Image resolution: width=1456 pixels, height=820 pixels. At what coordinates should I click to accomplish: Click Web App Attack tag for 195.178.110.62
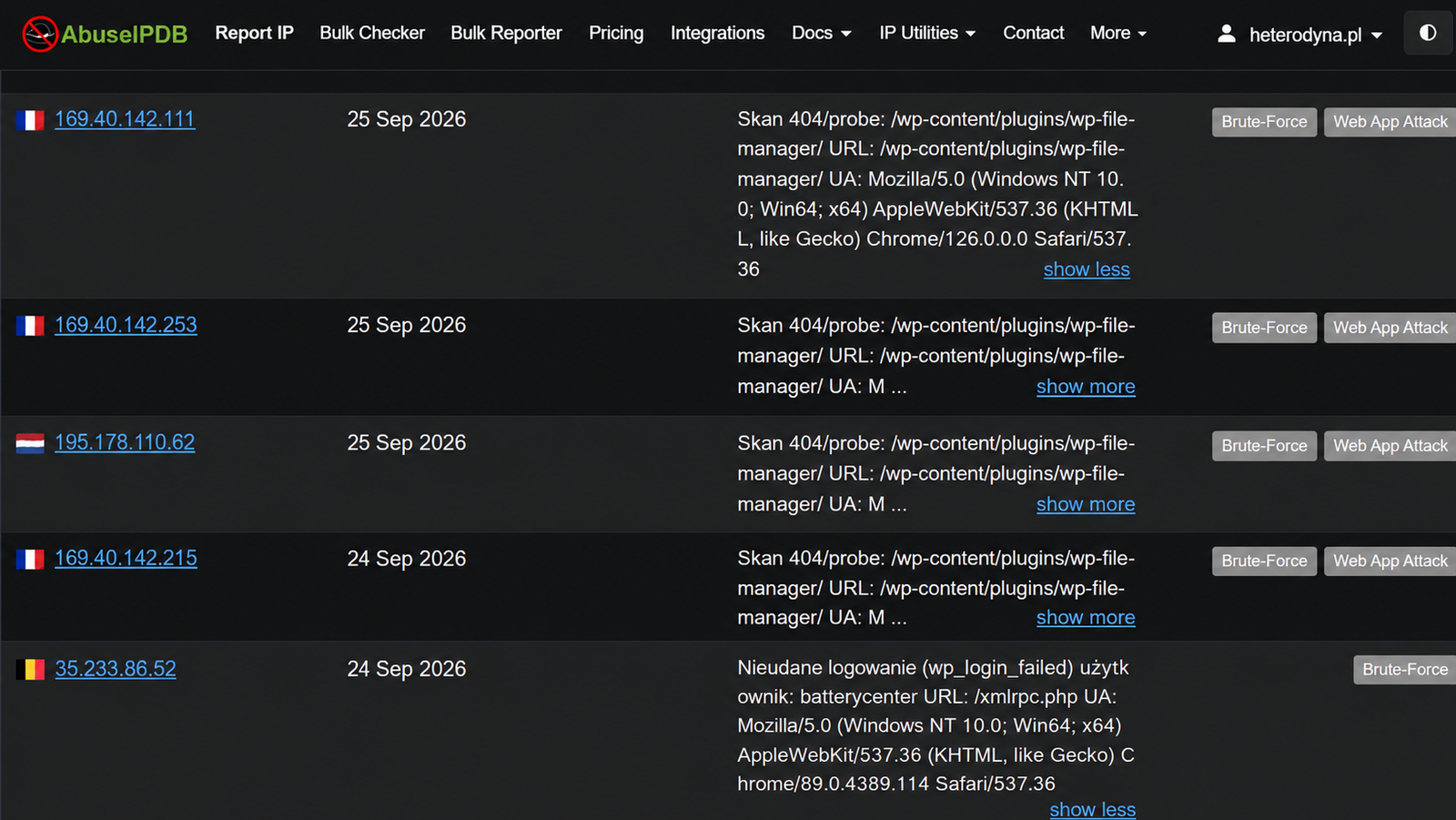1390,446
